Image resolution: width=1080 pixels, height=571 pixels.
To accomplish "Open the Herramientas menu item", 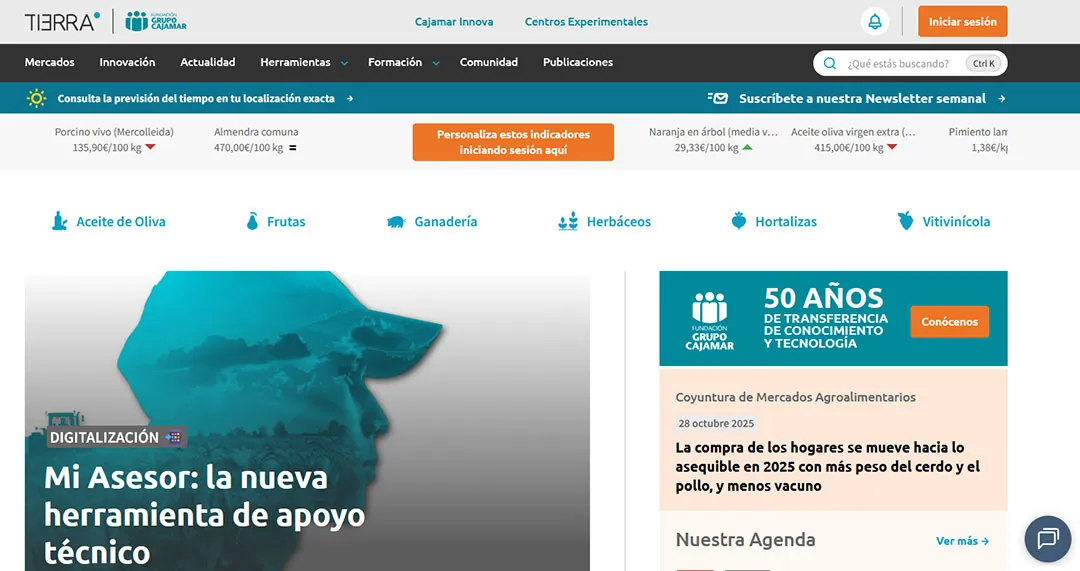I will 295,62.
